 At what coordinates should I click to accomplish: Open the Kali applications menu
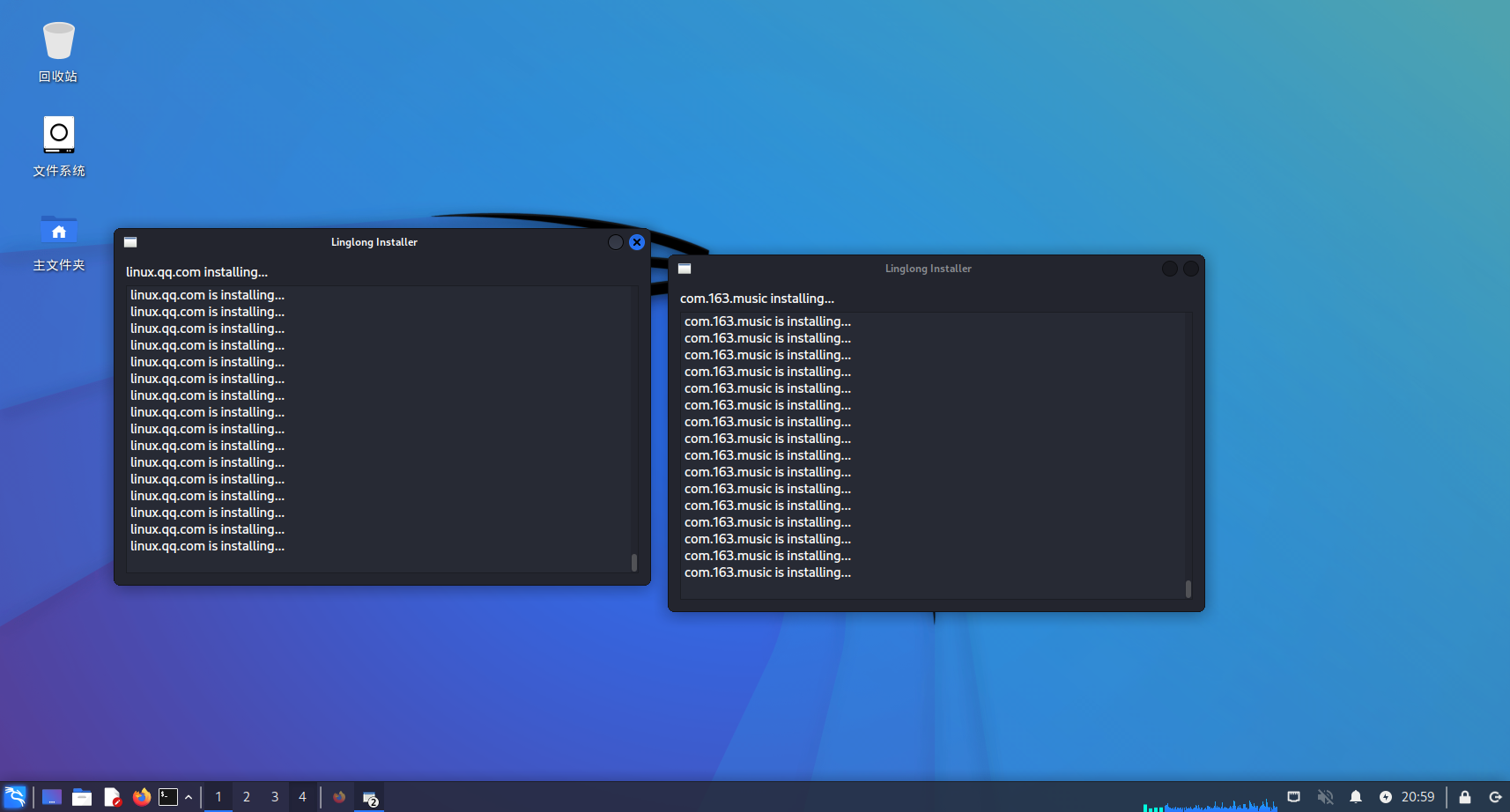15,797
